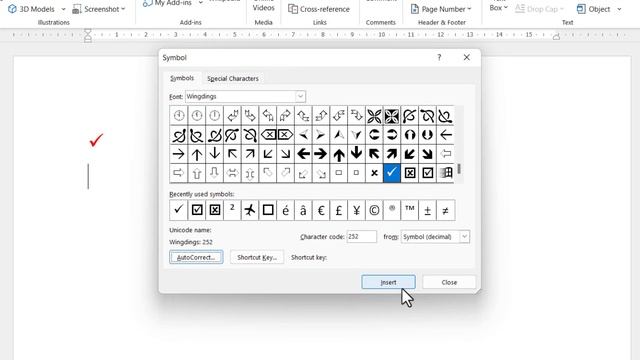
Task: Pick the bold left arrow symbol
Action: tap(303, 154)
